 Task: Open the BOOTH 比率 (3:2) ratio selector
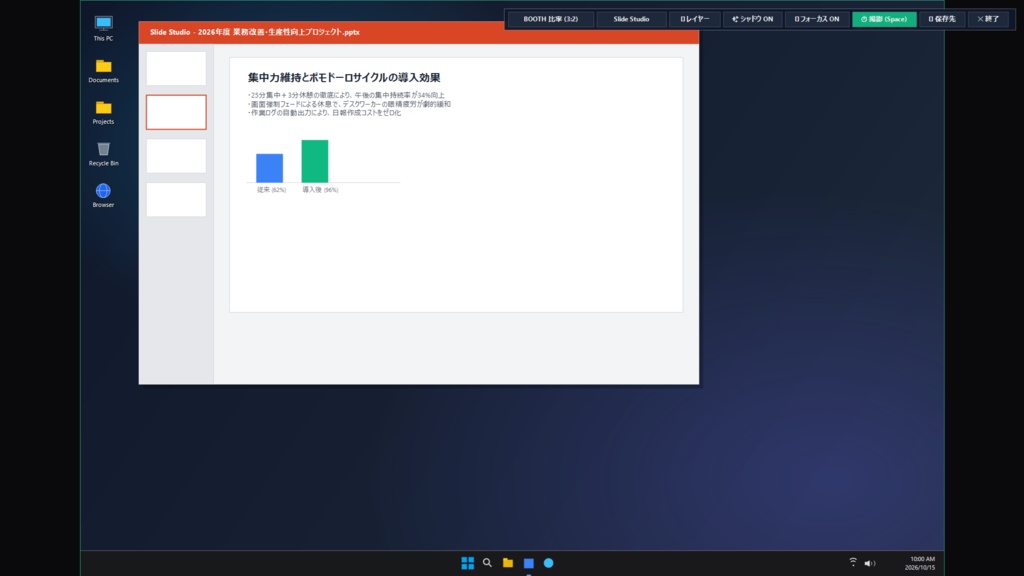(551, 19)
